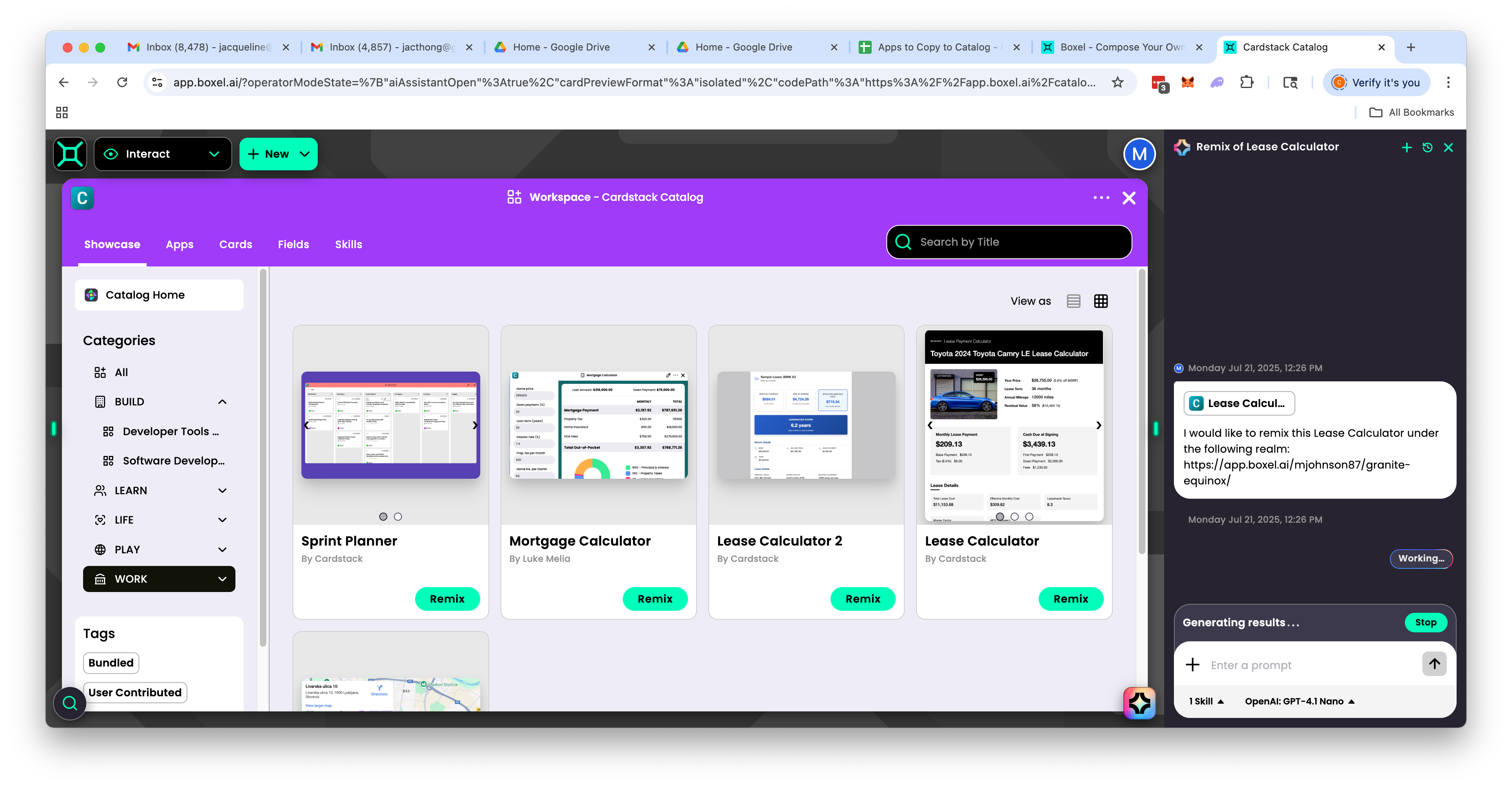Viewport: 1512px width, 788px height.
Task: Start a new AI session with plus icon
Action: [1407, 147]
